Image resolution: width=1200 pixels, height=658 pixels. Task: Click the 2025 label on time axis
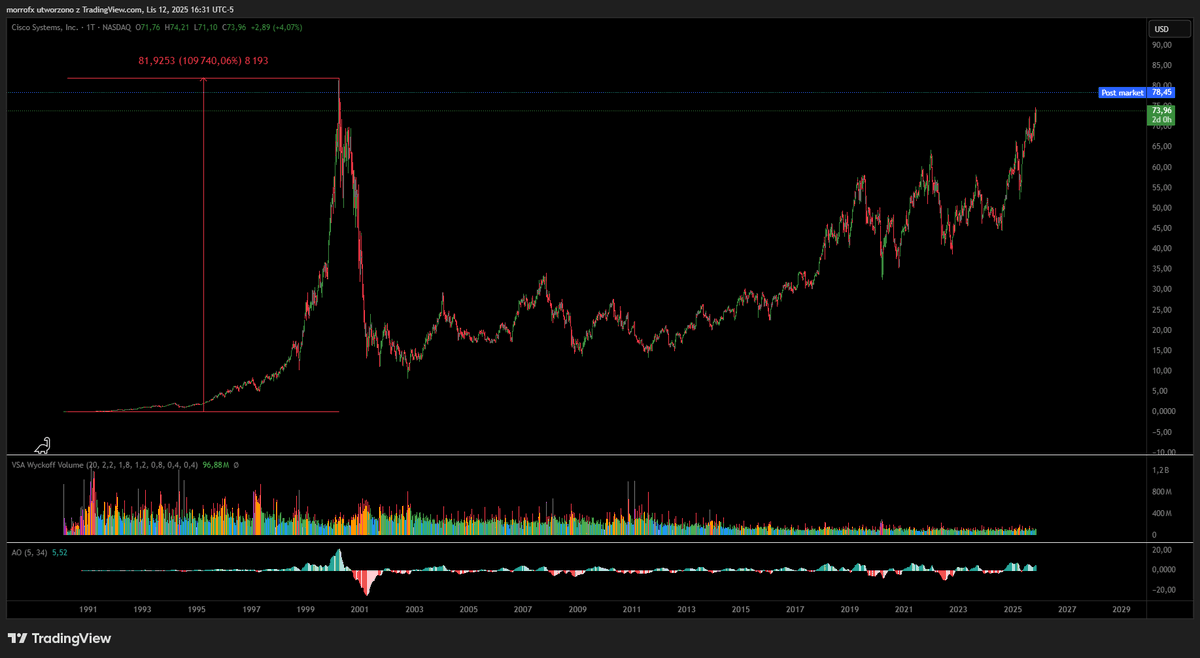tap(1012, 609)
